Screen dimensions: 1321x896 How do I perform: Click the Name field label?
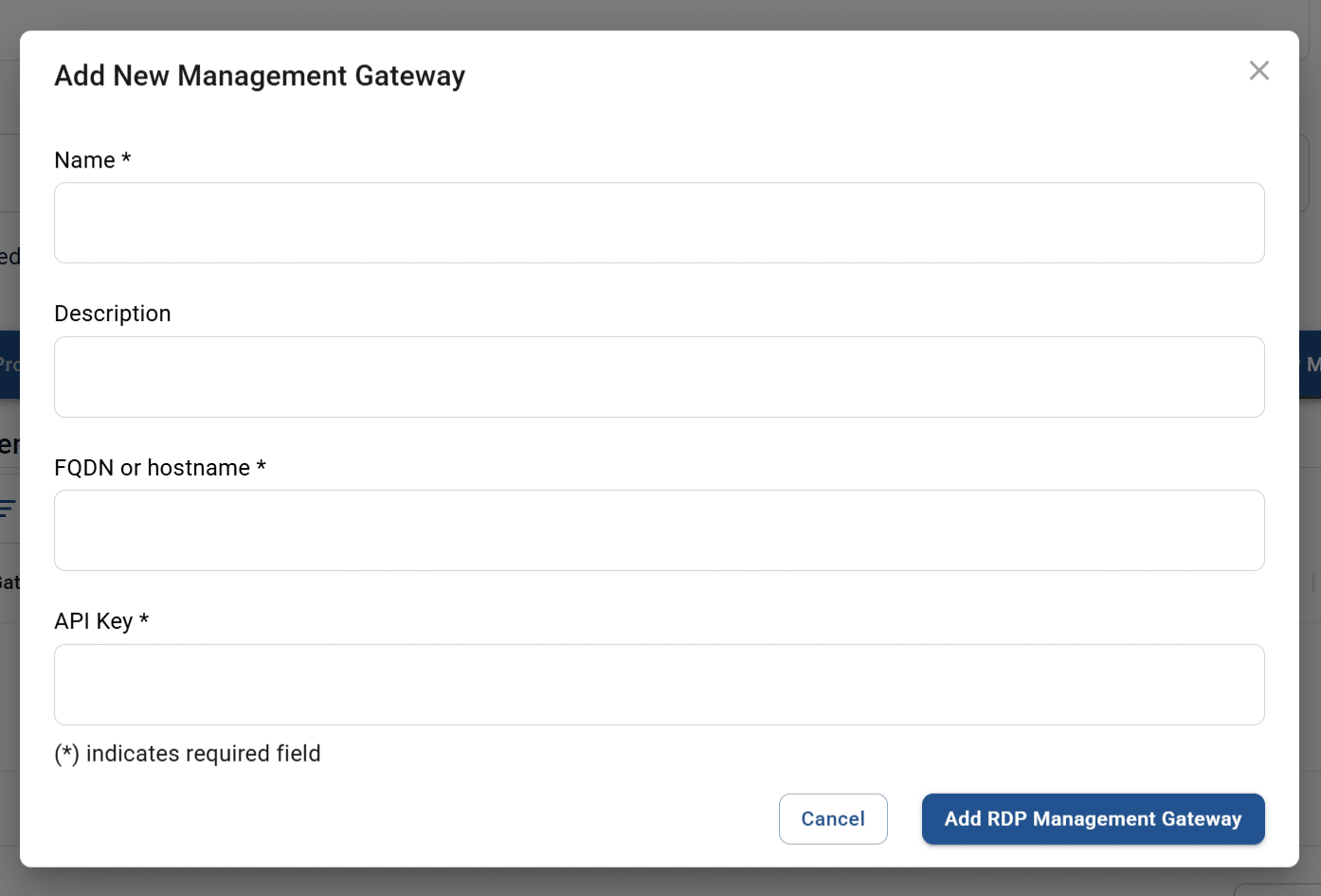pyautogui.click(x=84, y=160)
